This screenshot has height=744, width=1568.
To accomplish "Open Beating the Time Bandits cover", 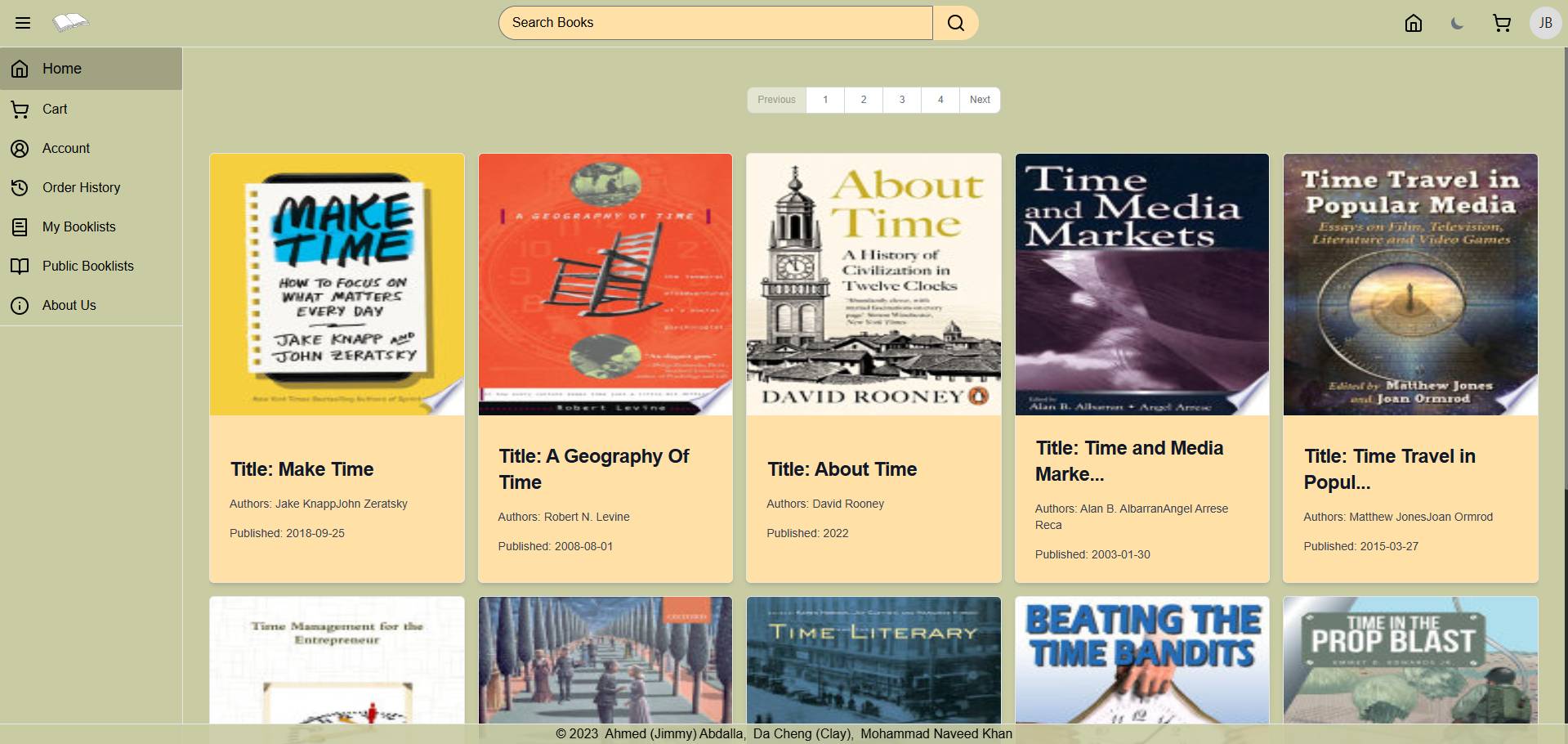I will pos(1142,660).
